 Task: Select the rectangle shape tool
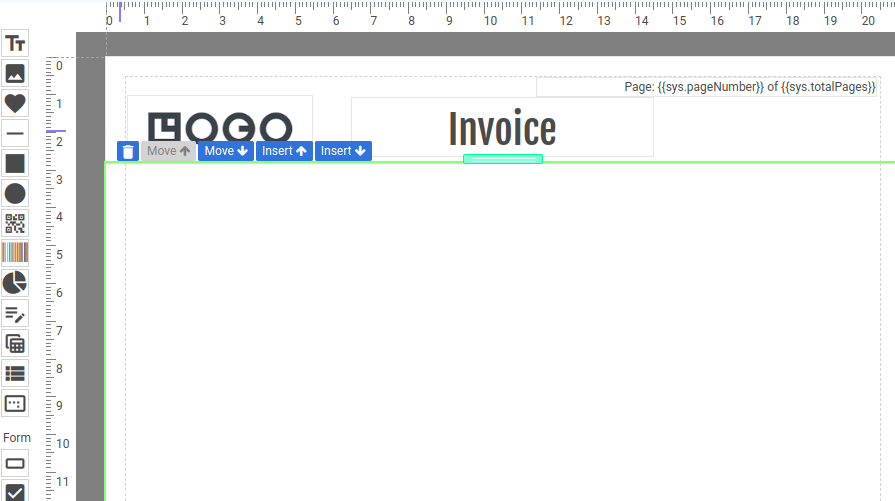[x=15, y=163]
